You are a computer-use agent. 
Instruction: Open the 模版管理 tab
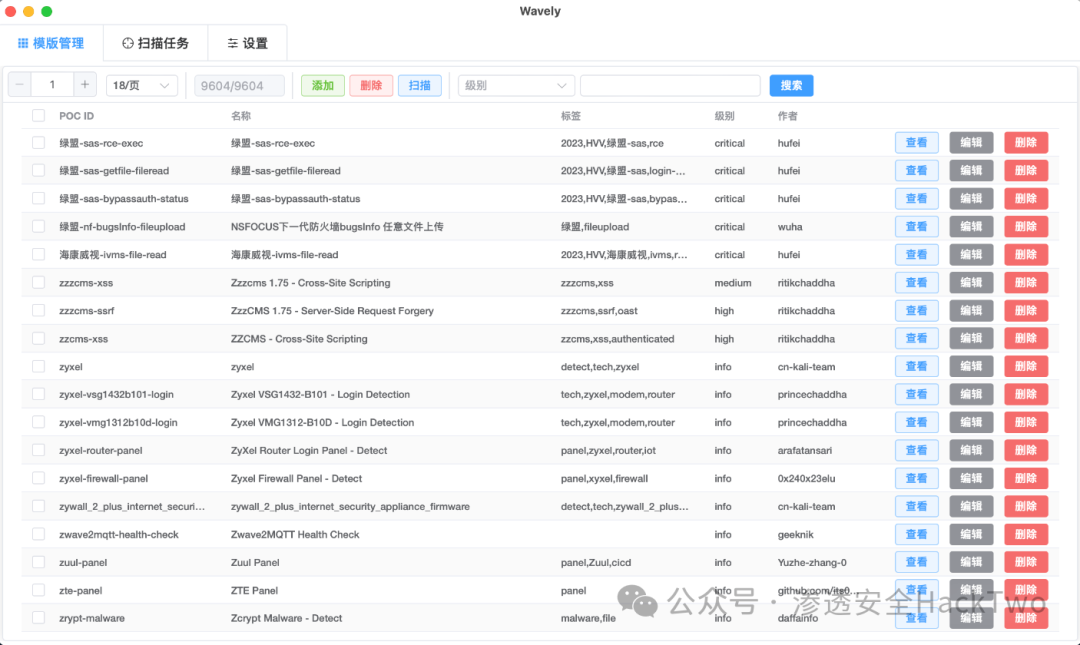tap(51, 43)
